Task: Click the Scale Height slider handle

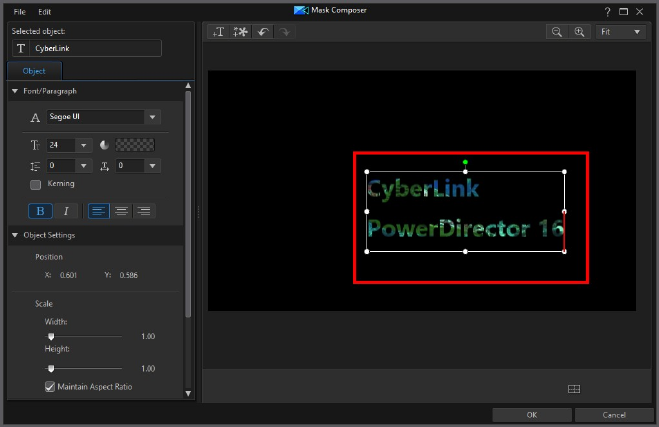Action: (x=51, y=369)
